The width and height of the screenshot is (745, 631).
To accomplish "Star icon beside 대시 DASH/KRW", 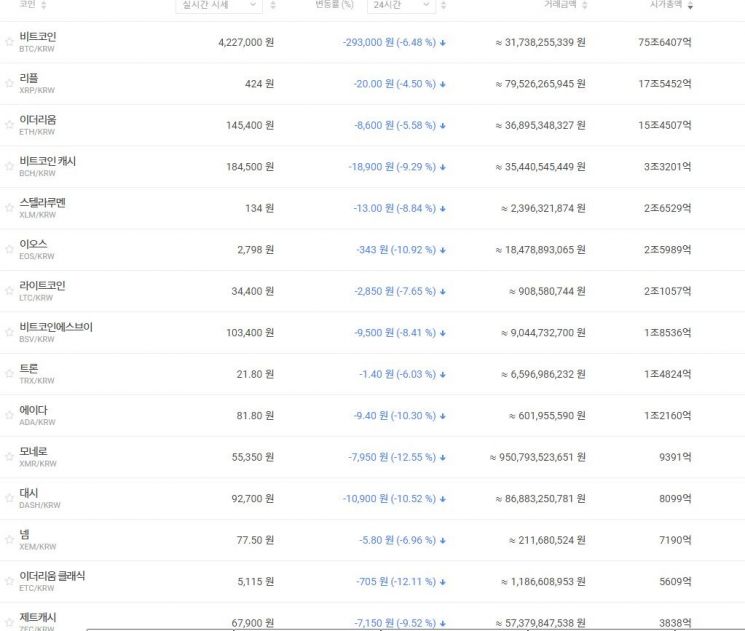I will pyautogui.click(x=9, y=498).
